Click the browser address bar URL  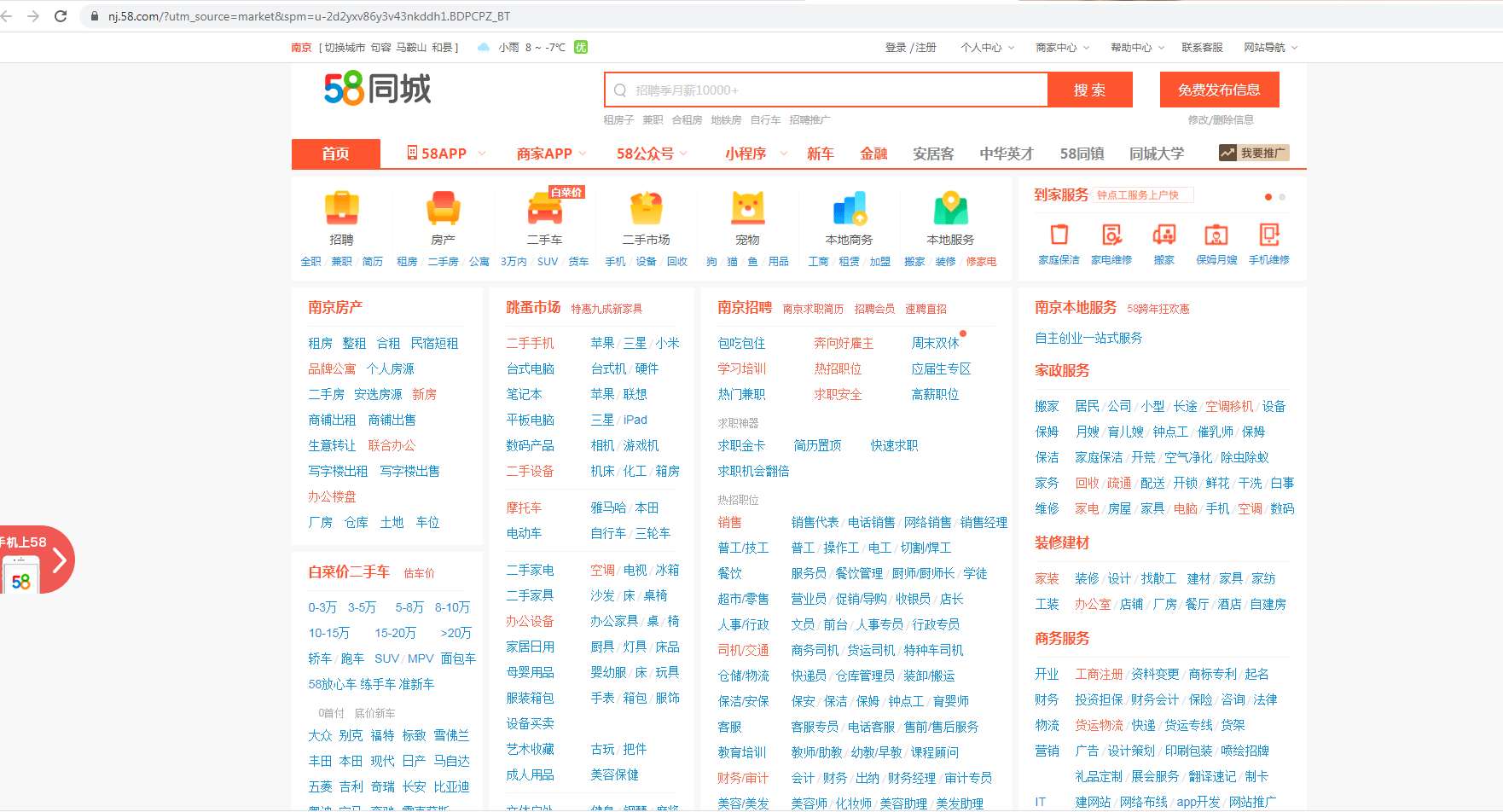(310, 16)
